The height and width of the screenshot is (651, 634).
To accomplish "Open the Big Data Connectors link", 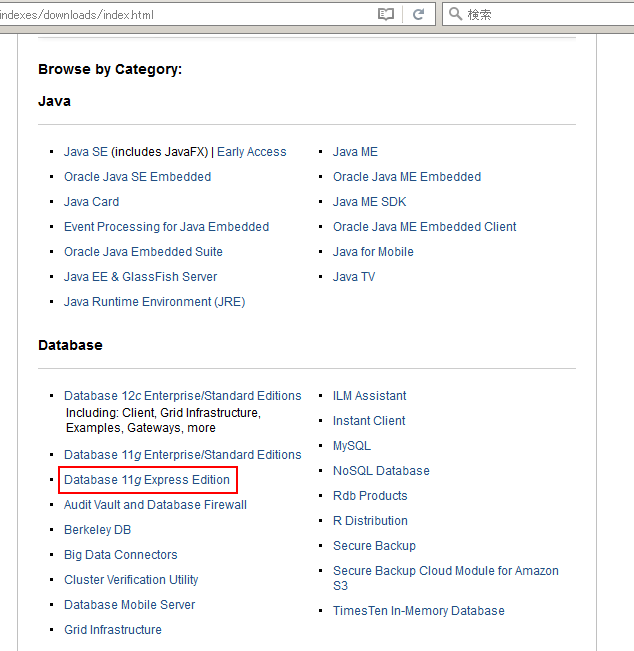I will [x=121, y=555].
